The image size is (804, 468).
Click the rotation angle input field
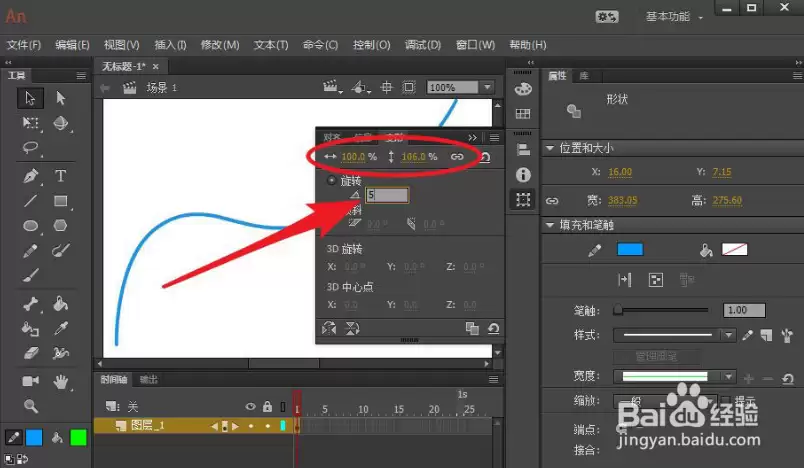click(387, 195)
